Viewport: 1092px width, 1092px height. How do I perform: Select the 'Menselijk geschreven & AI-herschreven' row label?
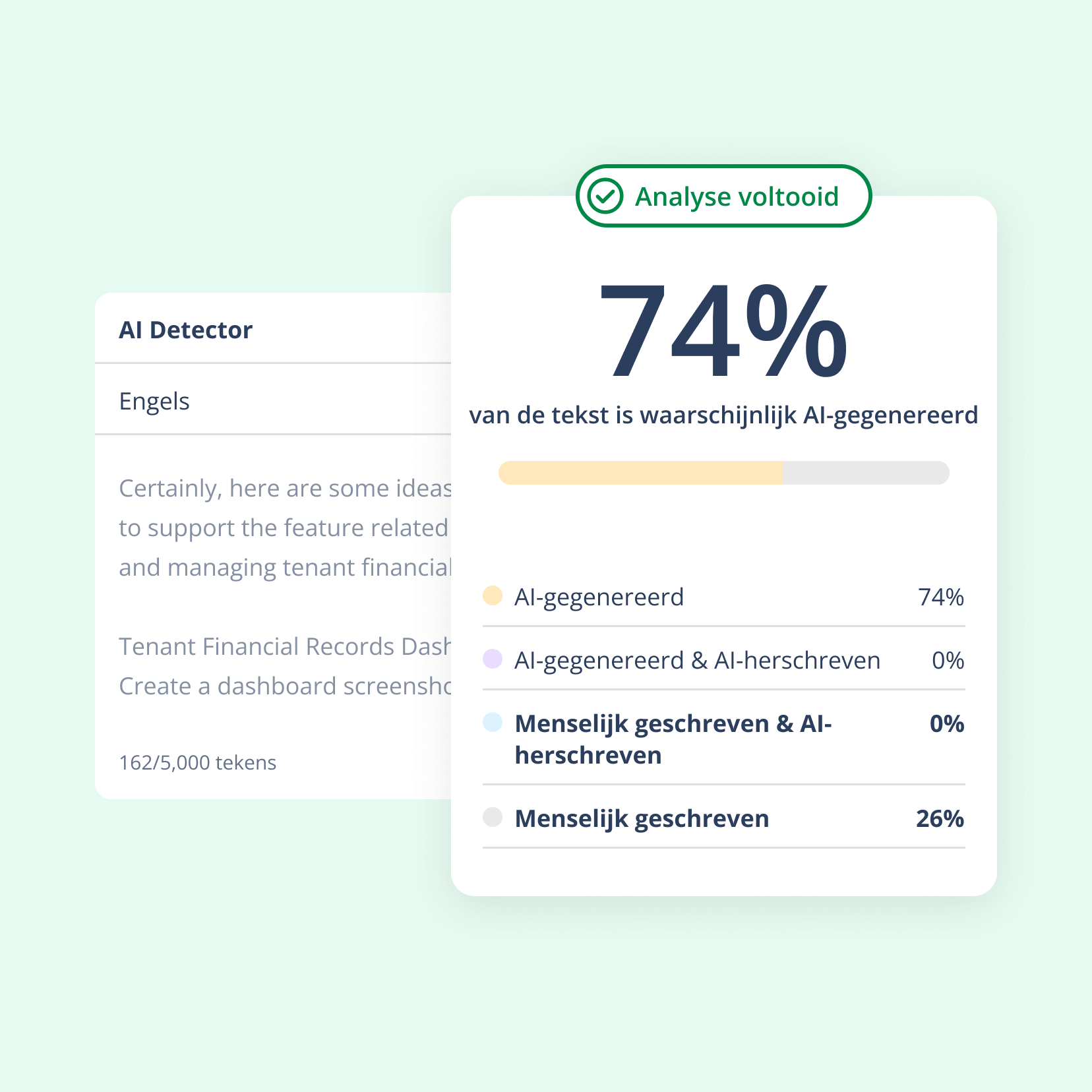point(673,739)
